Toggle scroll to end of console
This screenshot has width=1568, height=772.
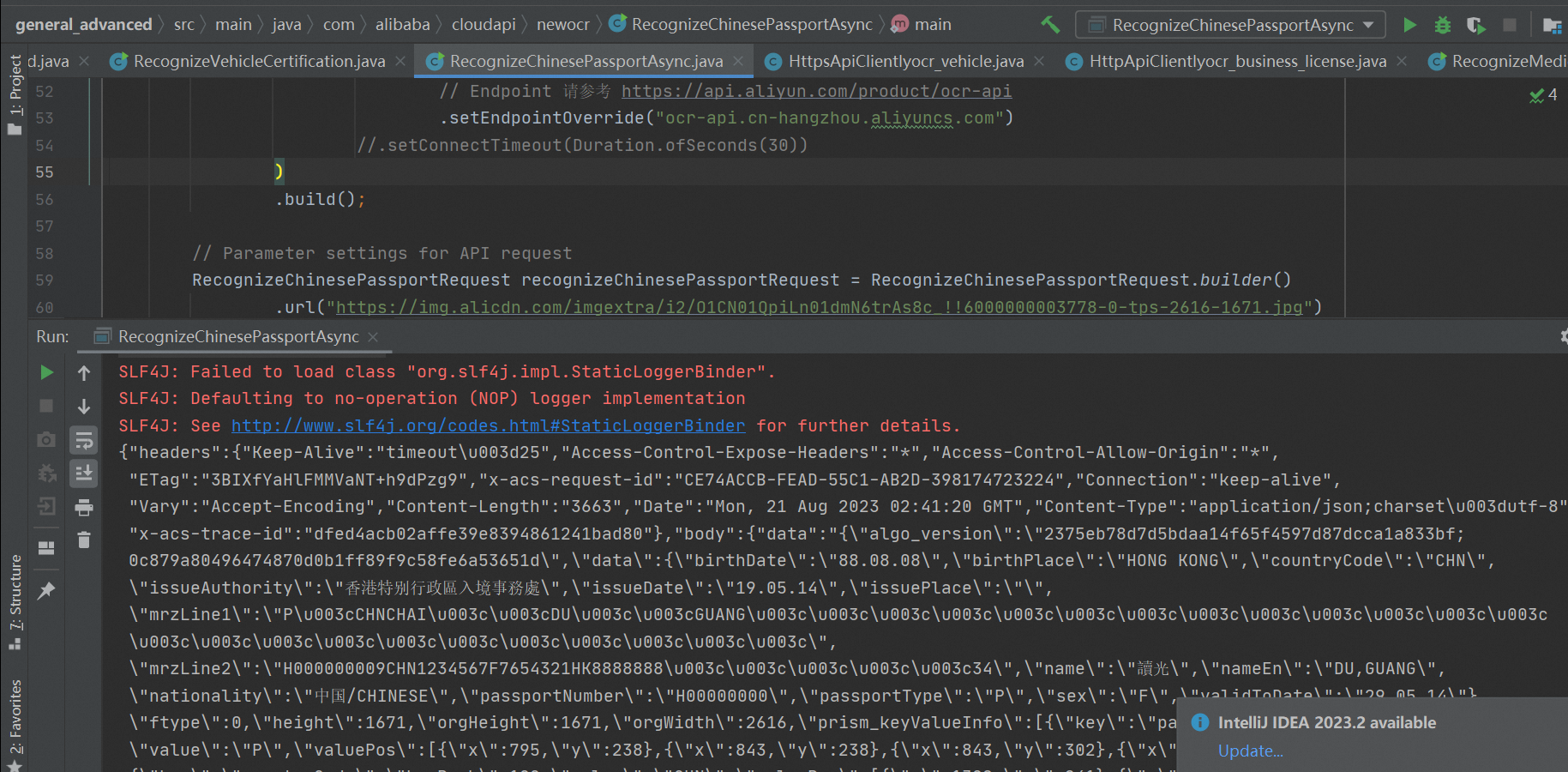(x=84, y=473)
